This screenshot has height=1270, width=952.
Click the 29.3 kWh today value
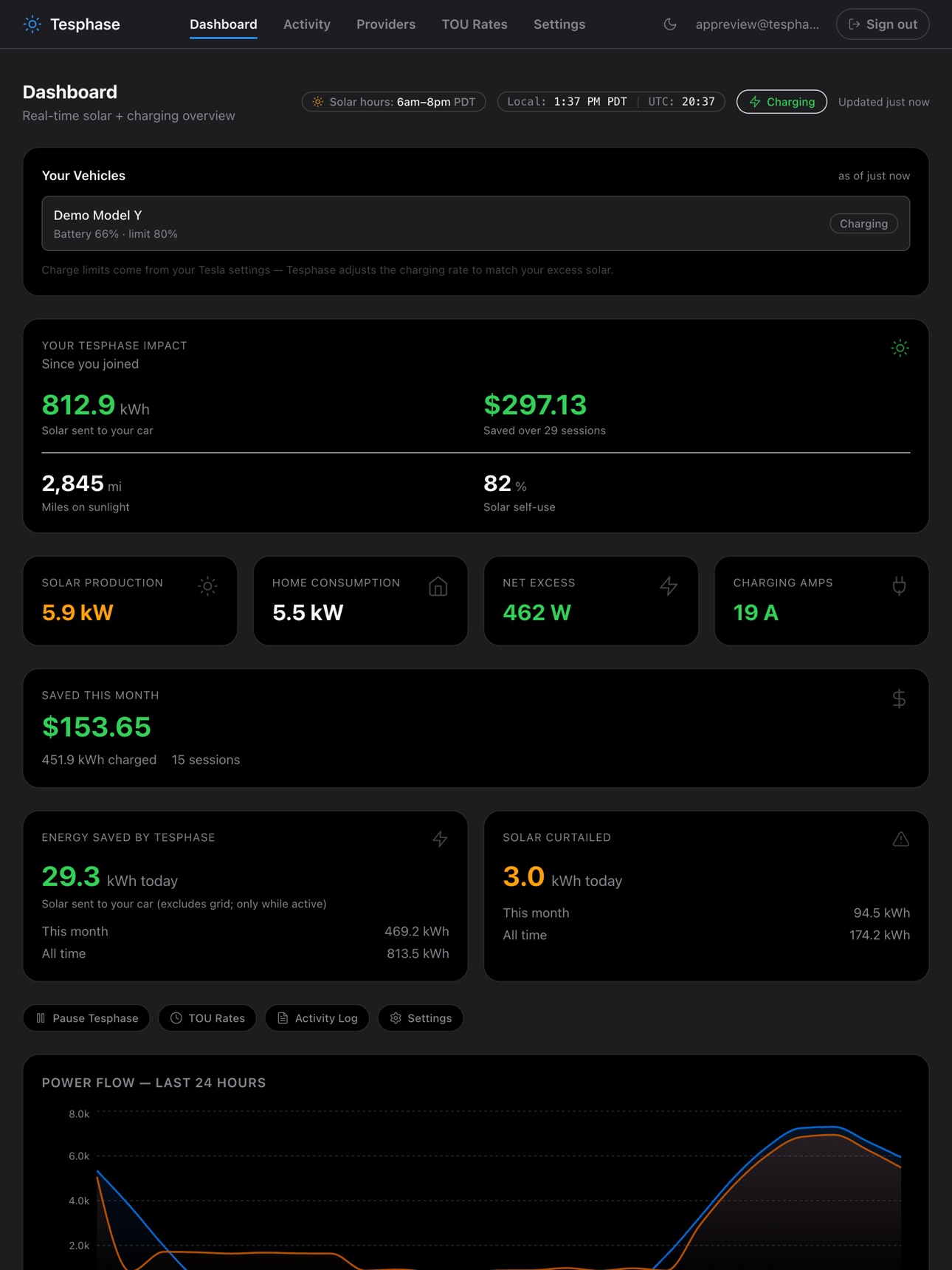[x=110, y=877]
